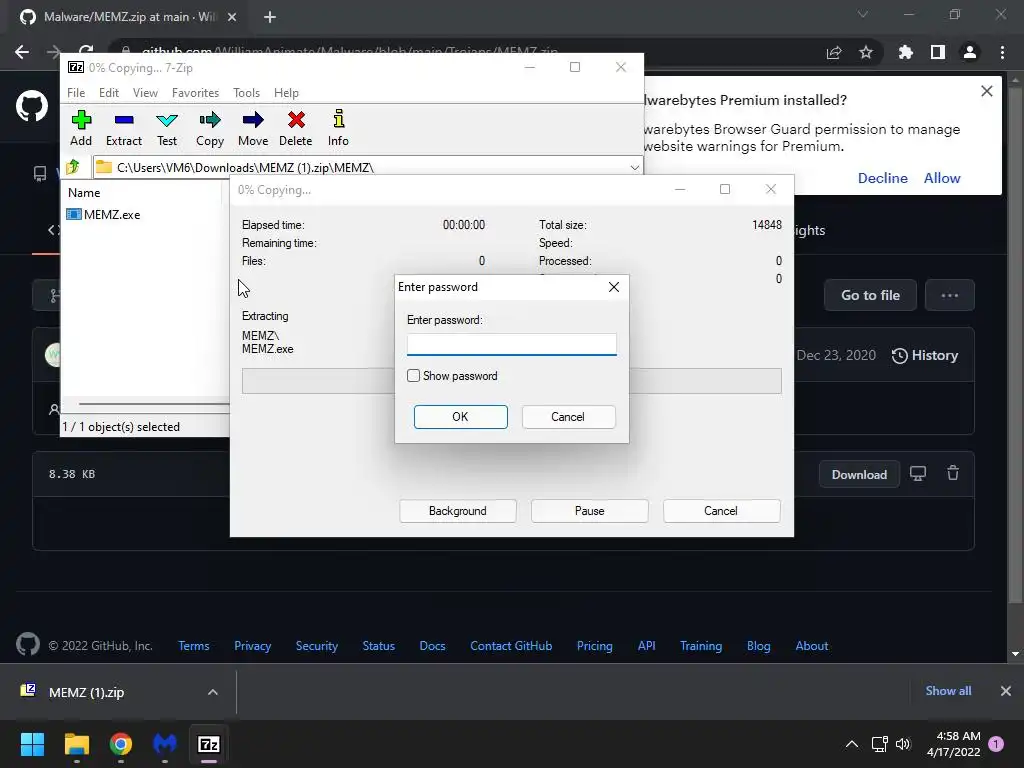Show hidden system tray icons
Screen dimensions: 1024x768
[x=852, y=744]
